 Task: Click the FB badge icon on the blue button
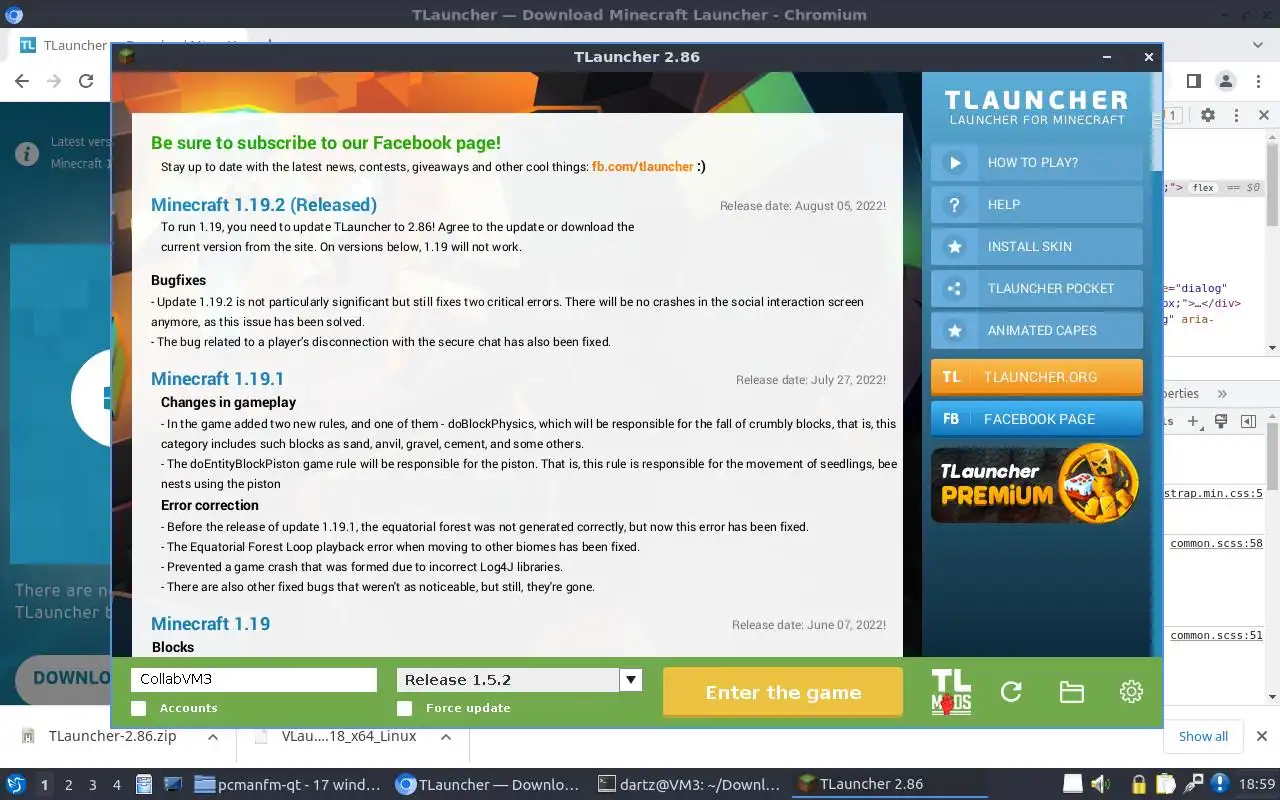[x=951, y=419]
